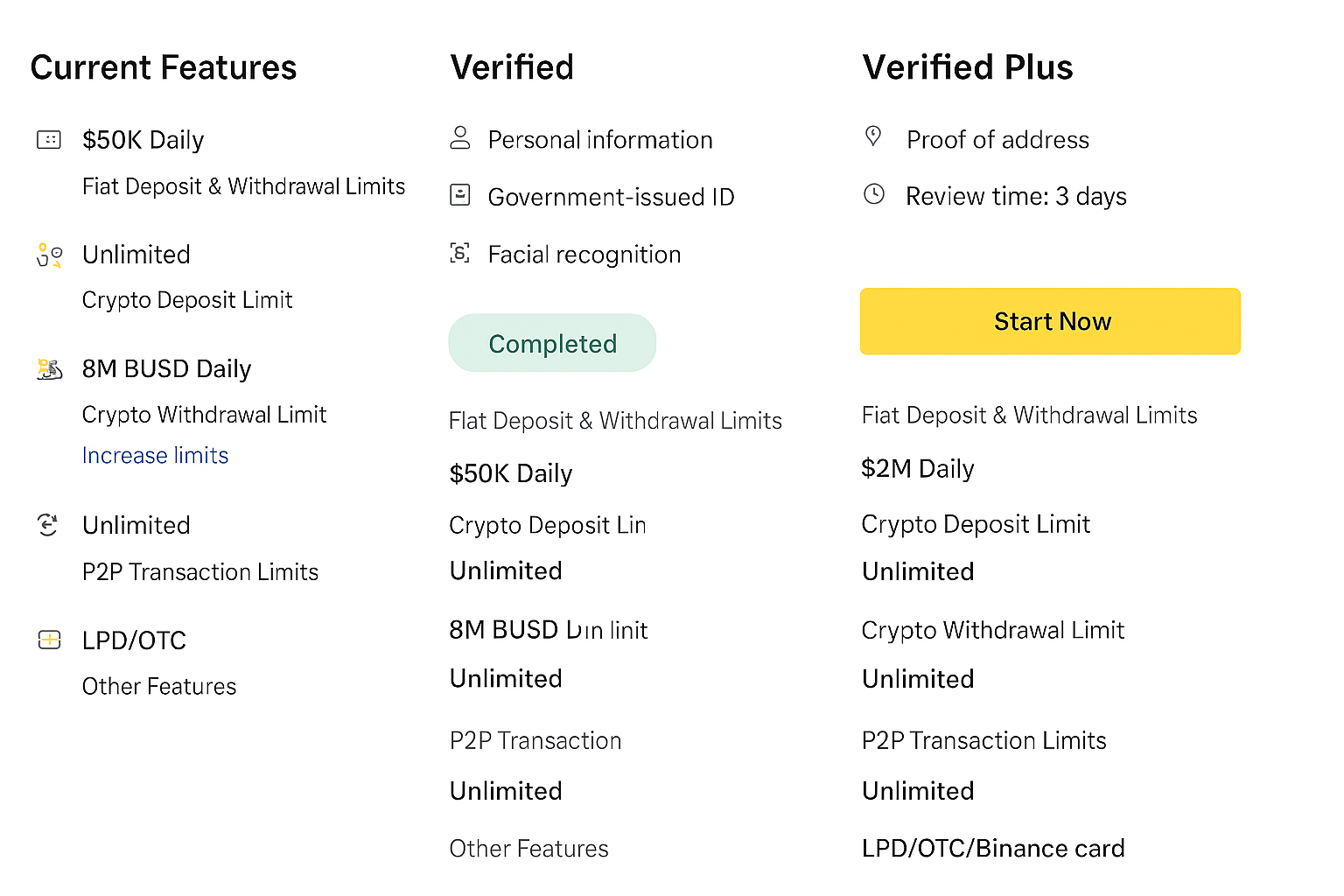Open the Increase limits link

[x=155, y=455]
